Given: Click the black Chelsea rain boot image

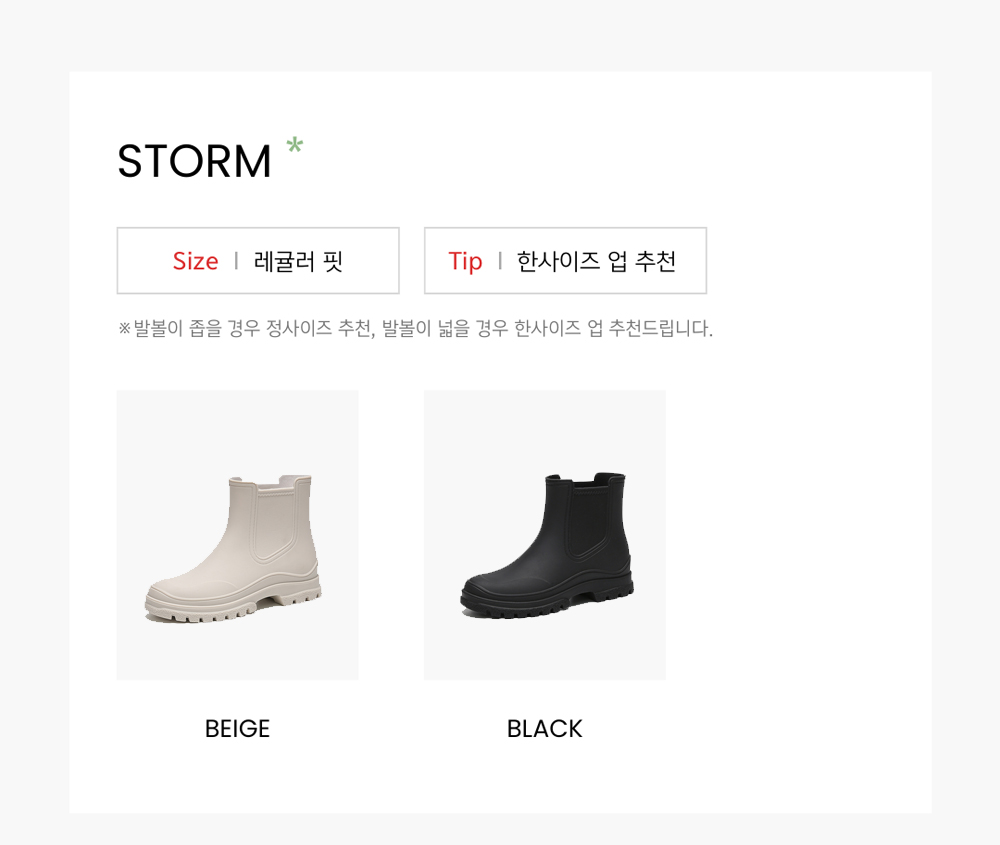Looking at the screenshot, I should click(547, 545).
